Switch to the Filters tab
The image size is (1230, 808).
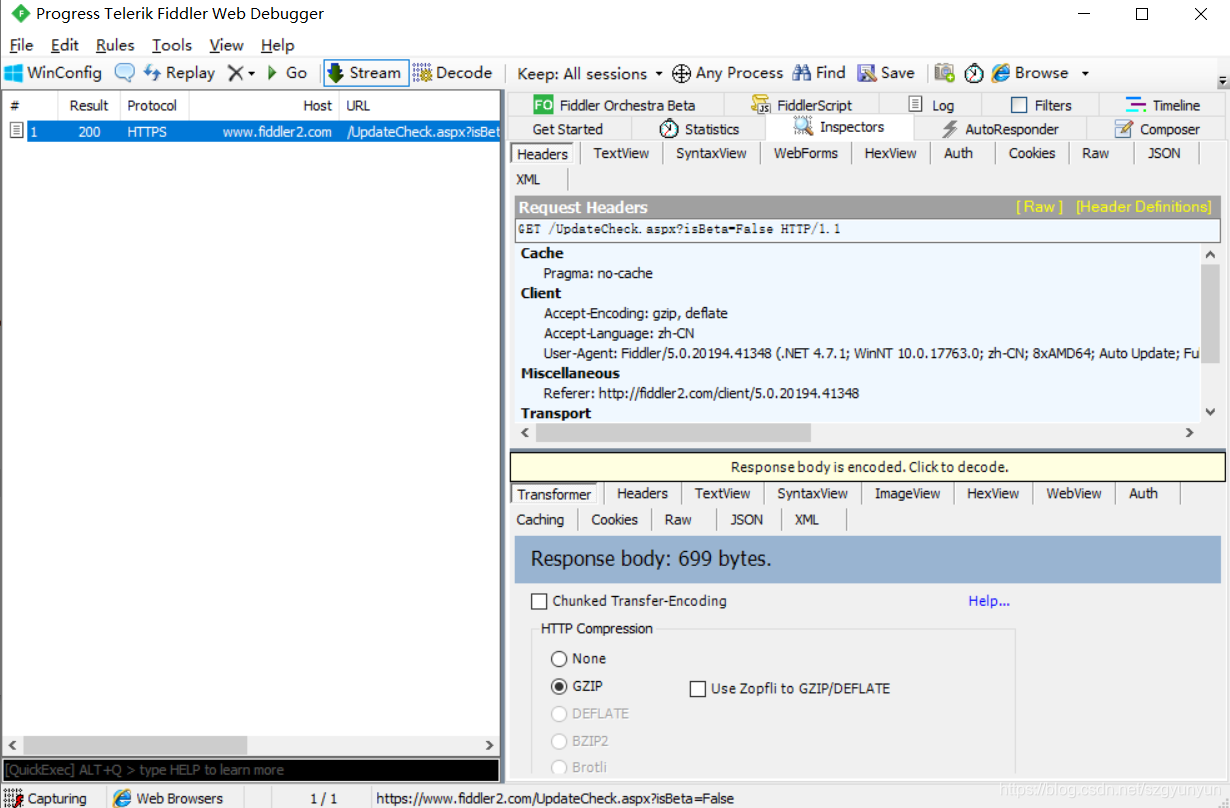pos(1041,105)
